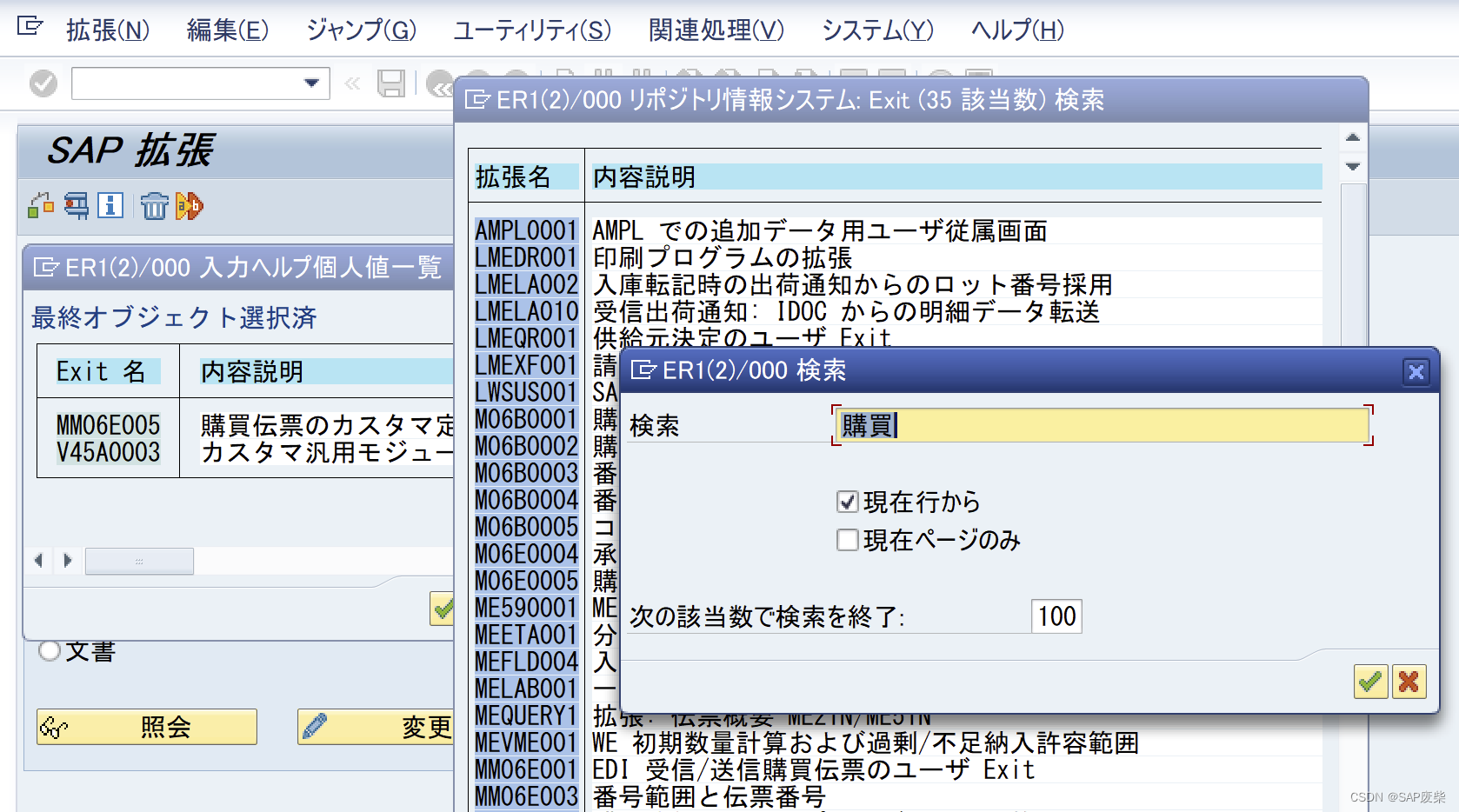Open the ジャンプ(G) menu
Viewport: 1459px width, 812px height.
[362, 30]
